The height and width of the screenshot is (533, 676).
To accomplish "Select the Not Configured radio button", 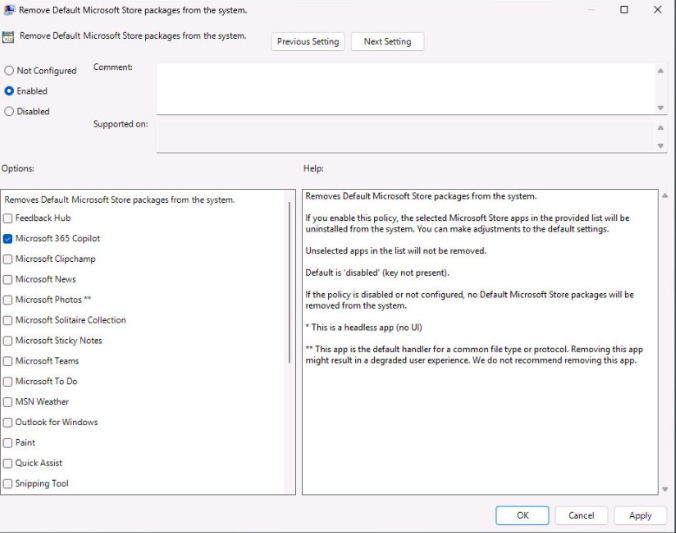I will pos(9,70).
